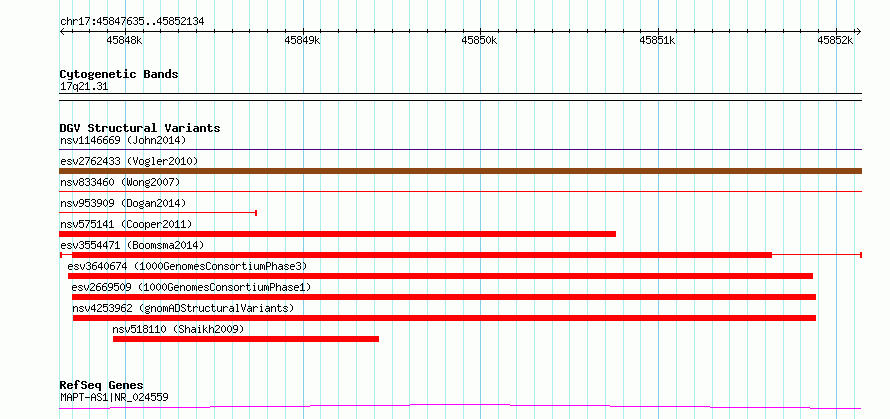Viewport: 890px width, 419px height.
Task: Click the red bar under 1000GenomesConsortiumPhase1
Action: (444, 297)
